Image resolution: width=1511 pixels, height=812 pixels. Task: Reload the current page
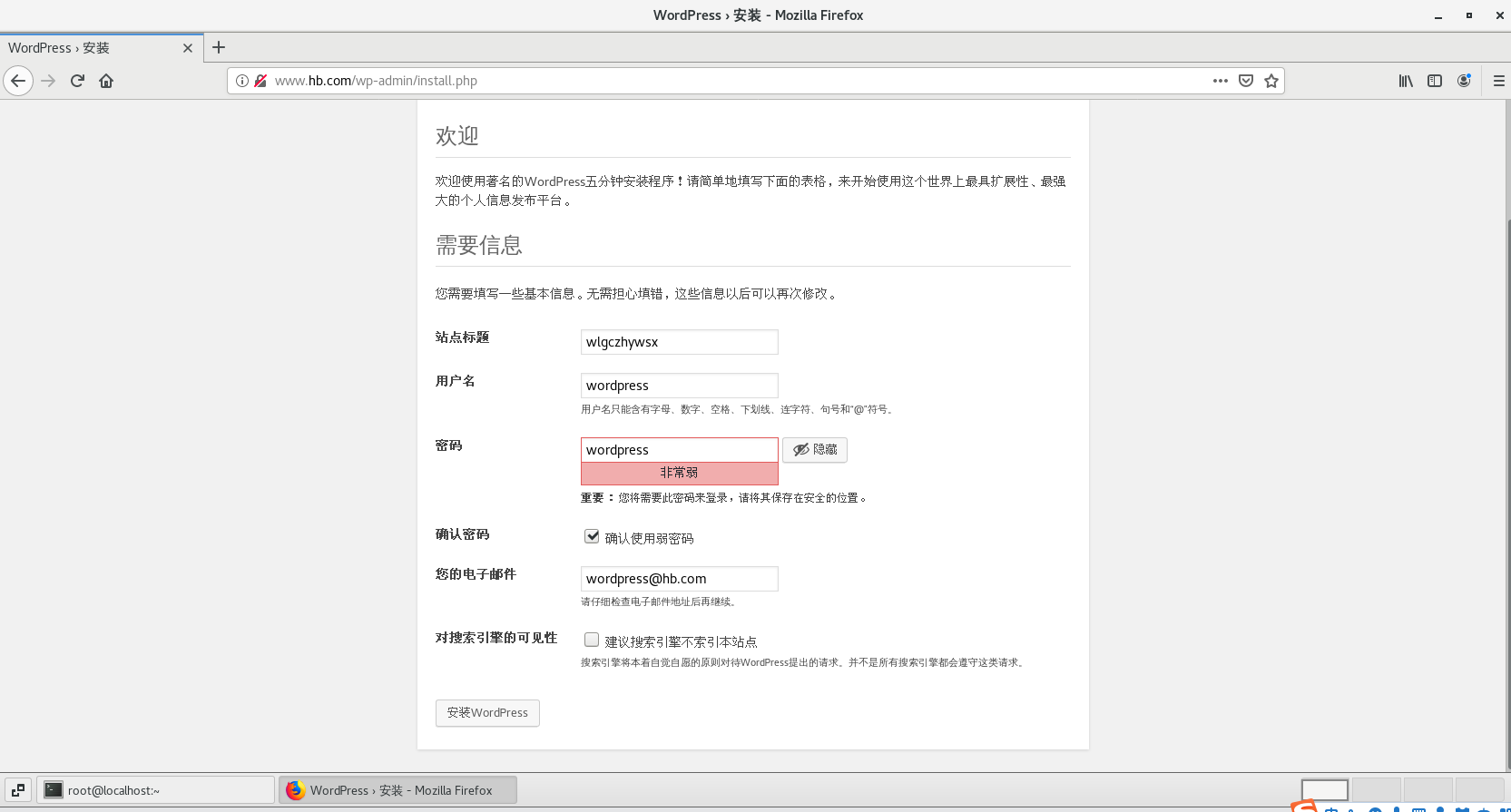[77, 81]
